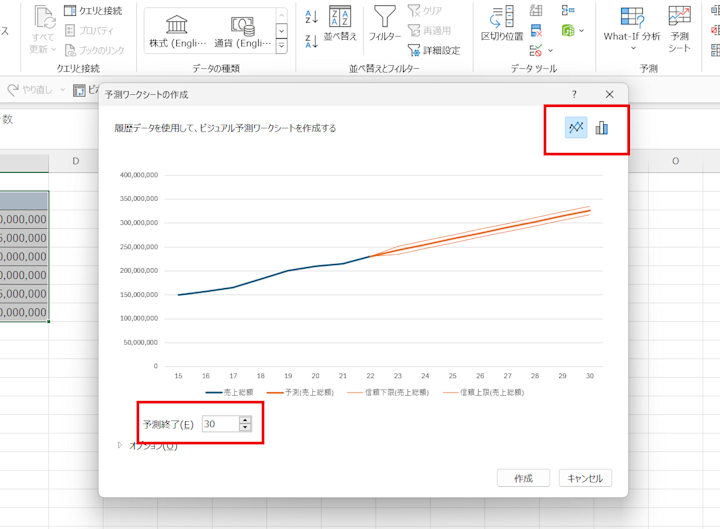Screen dimensions: 720x529
Task: Click the 信頼下限(売上総額) legend entry
Action: point(388,392)
